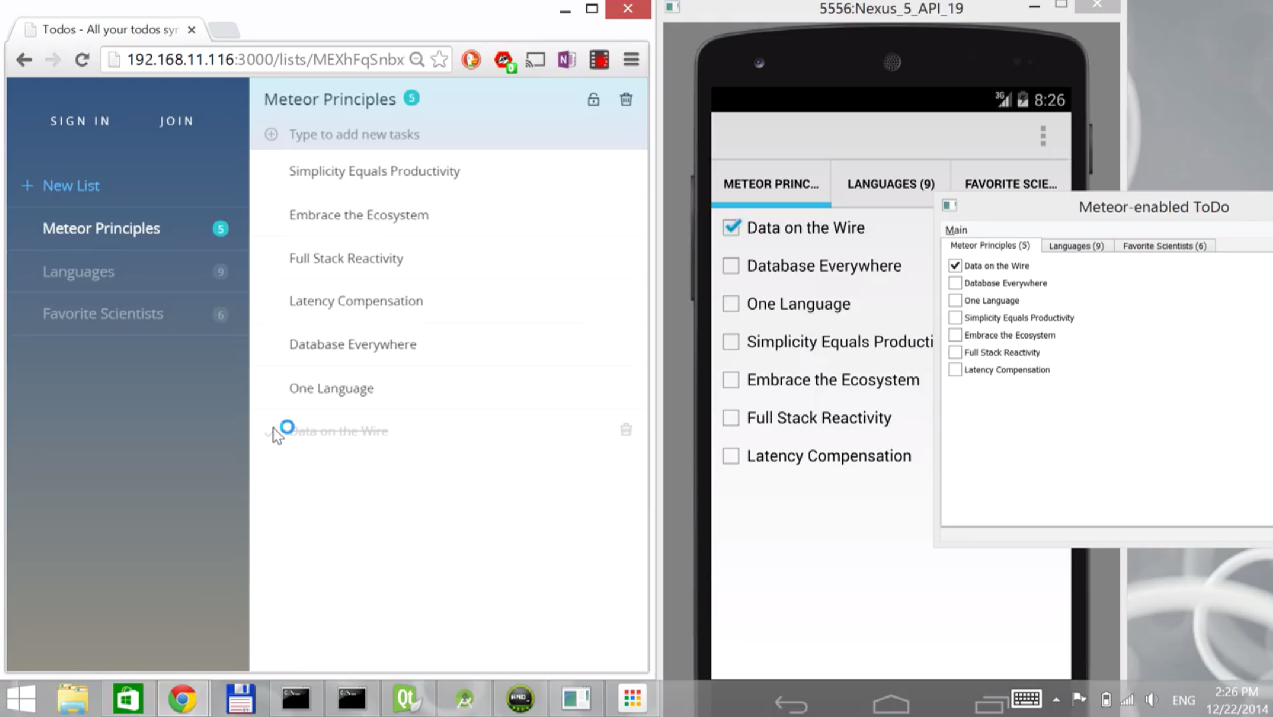Check Full Stack Reactivity in ToDo window

click(x=955, y=352)
